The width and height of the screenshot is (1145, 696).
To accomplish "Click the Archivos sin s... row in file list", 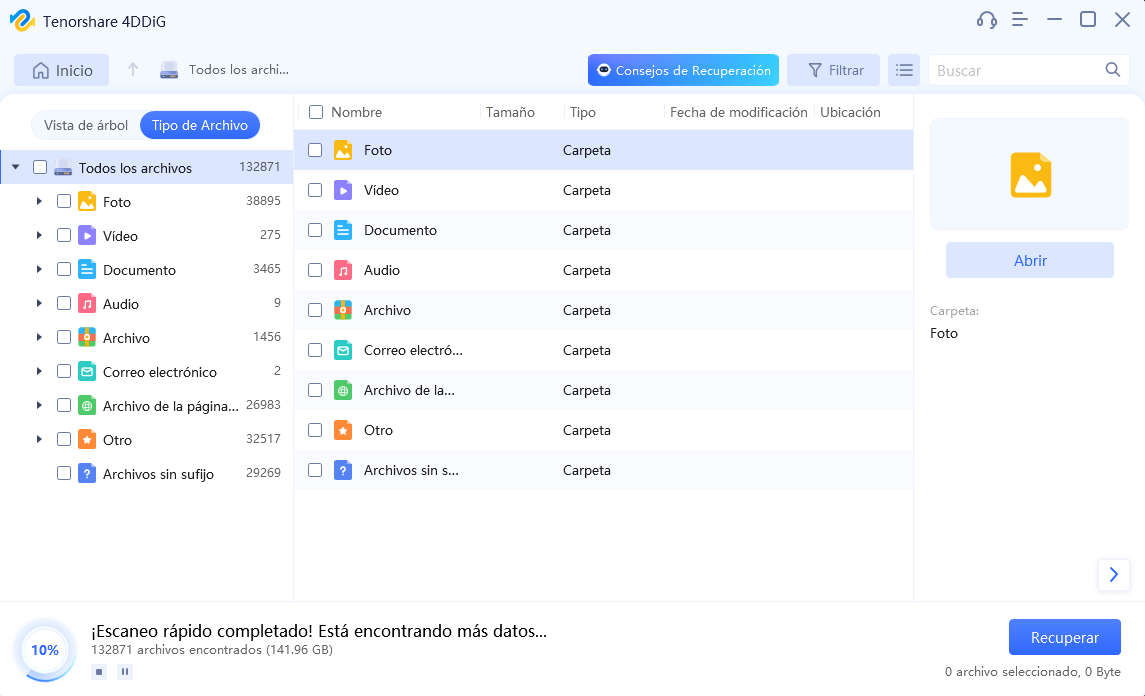I will (x=603, y=470).
